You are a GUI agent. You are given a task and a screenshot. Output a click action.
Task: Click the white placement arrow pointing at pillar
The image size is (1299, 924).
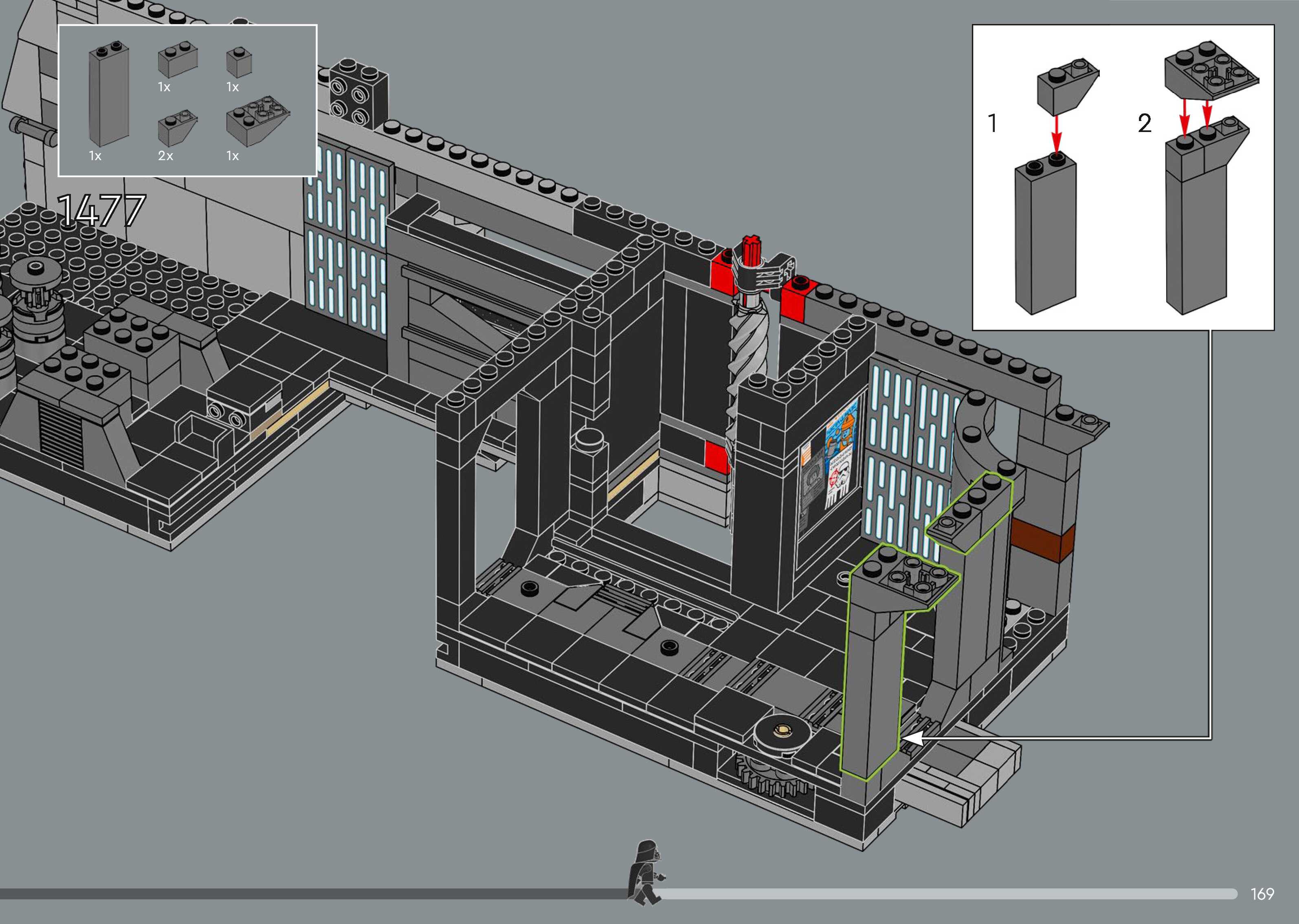(914, 739)
